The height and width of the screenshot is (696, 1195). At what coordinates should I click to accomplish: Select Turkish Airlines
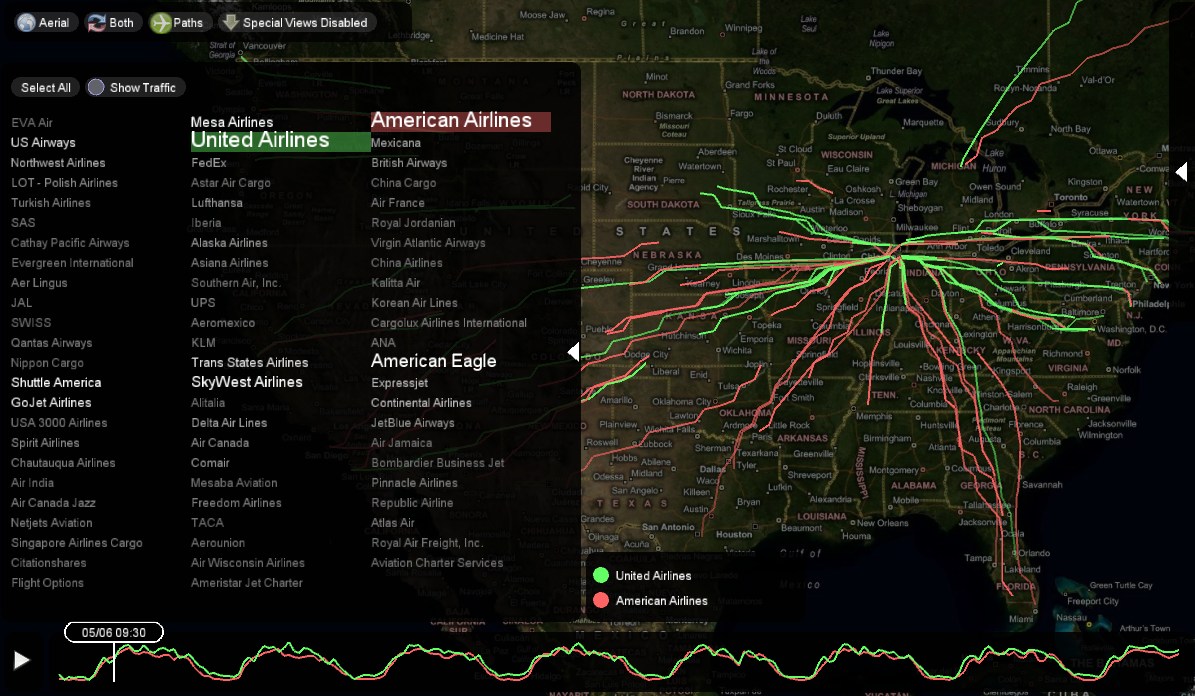(50, 203)
